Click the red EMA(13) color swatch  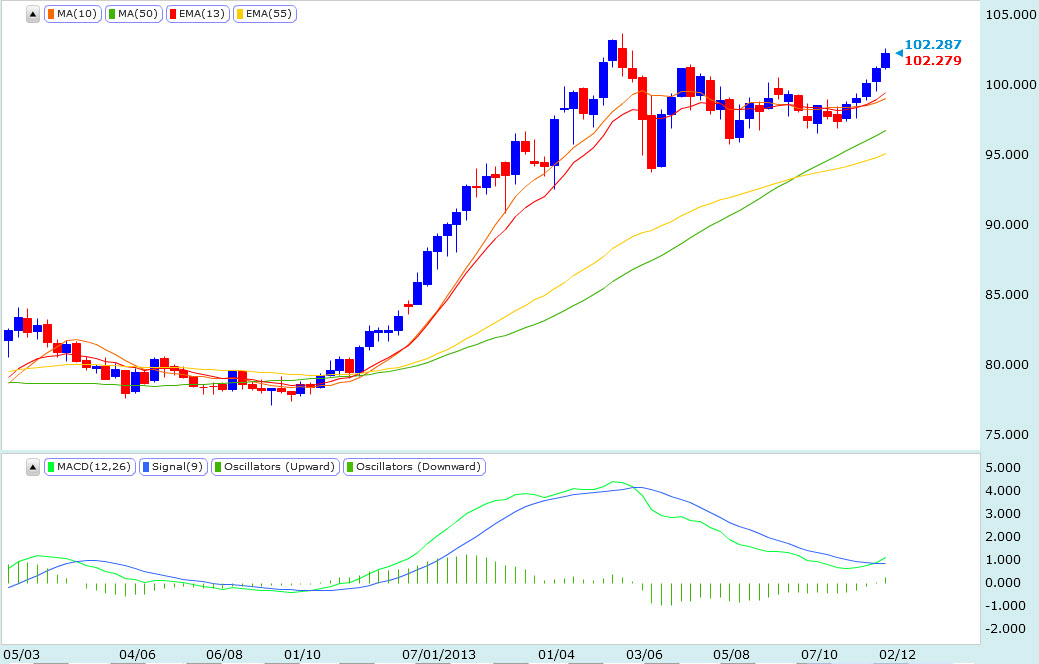coord(173,14)
